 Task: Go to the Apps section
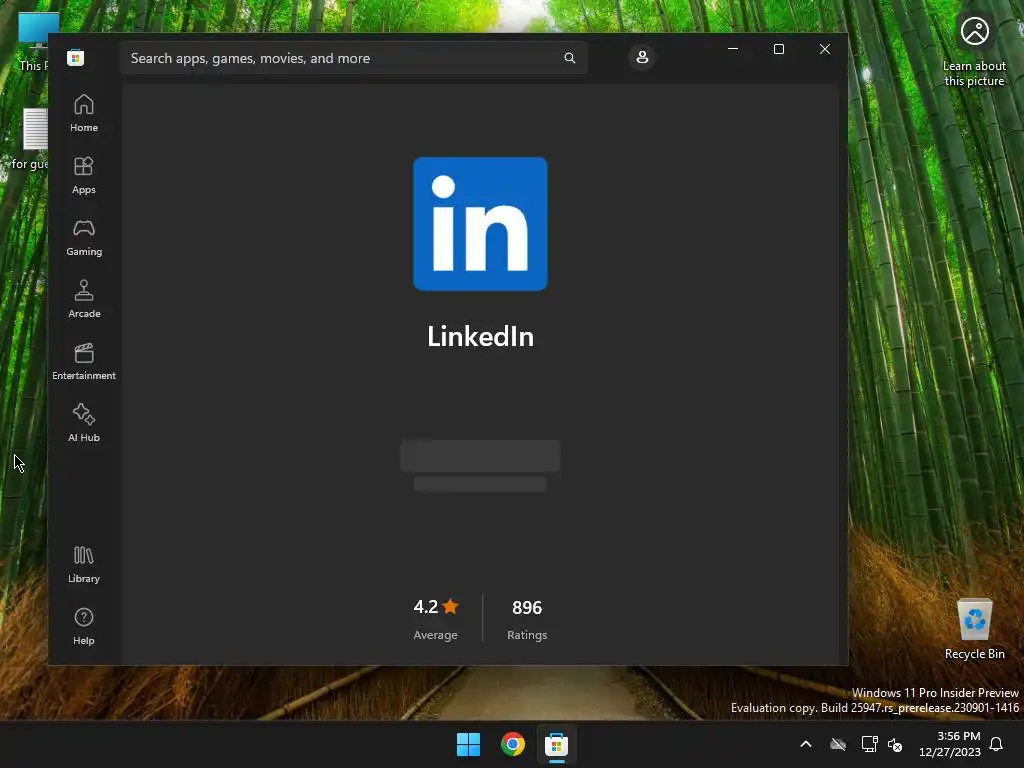point(84,175)
